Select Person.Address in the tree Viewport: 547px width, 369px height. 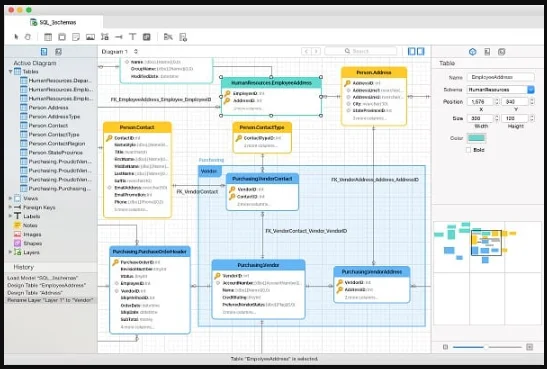pos(48,107)
